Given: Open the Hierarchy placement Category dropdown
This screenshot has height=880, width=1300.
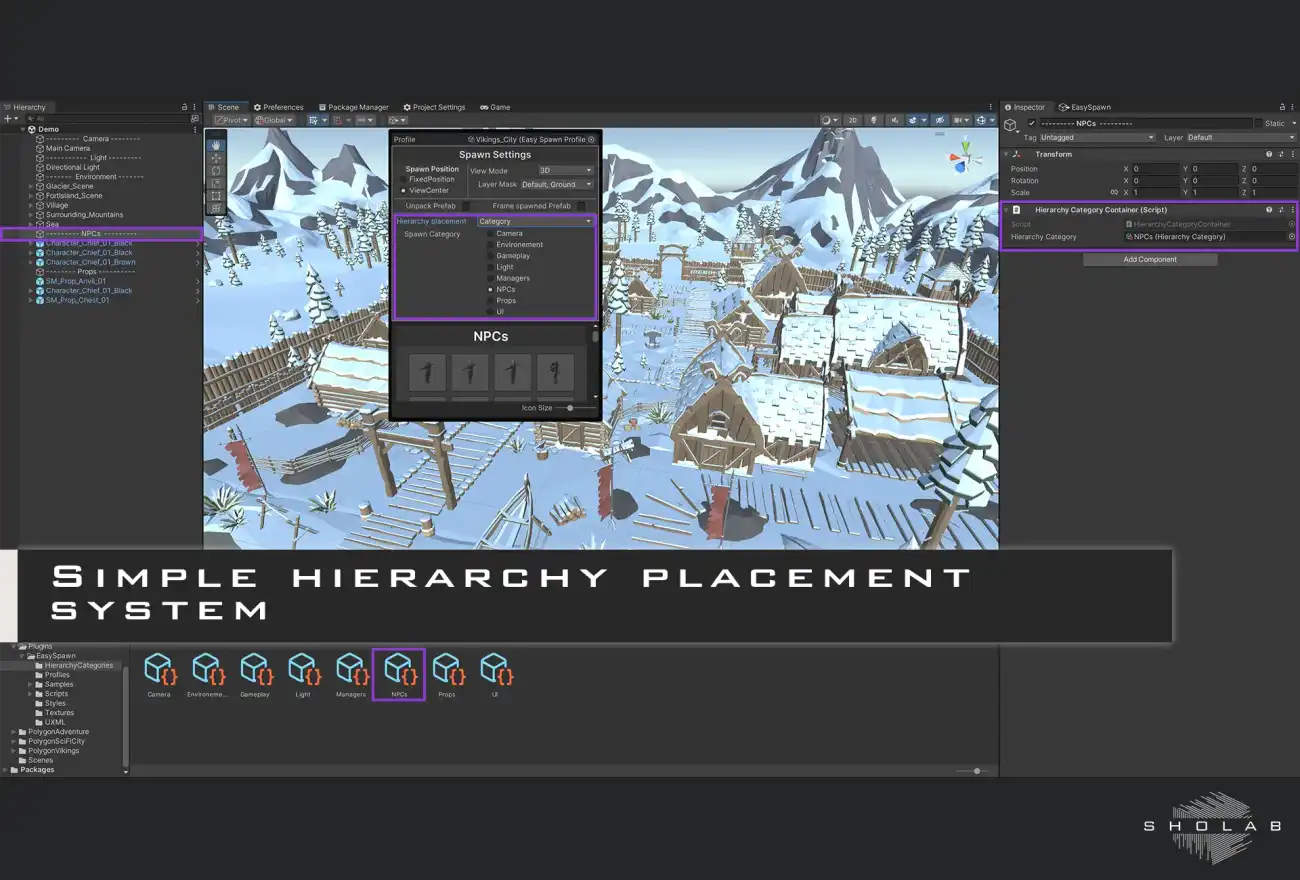Looking at the screenshot, I should pyautogui.click(x=535, y=221).
